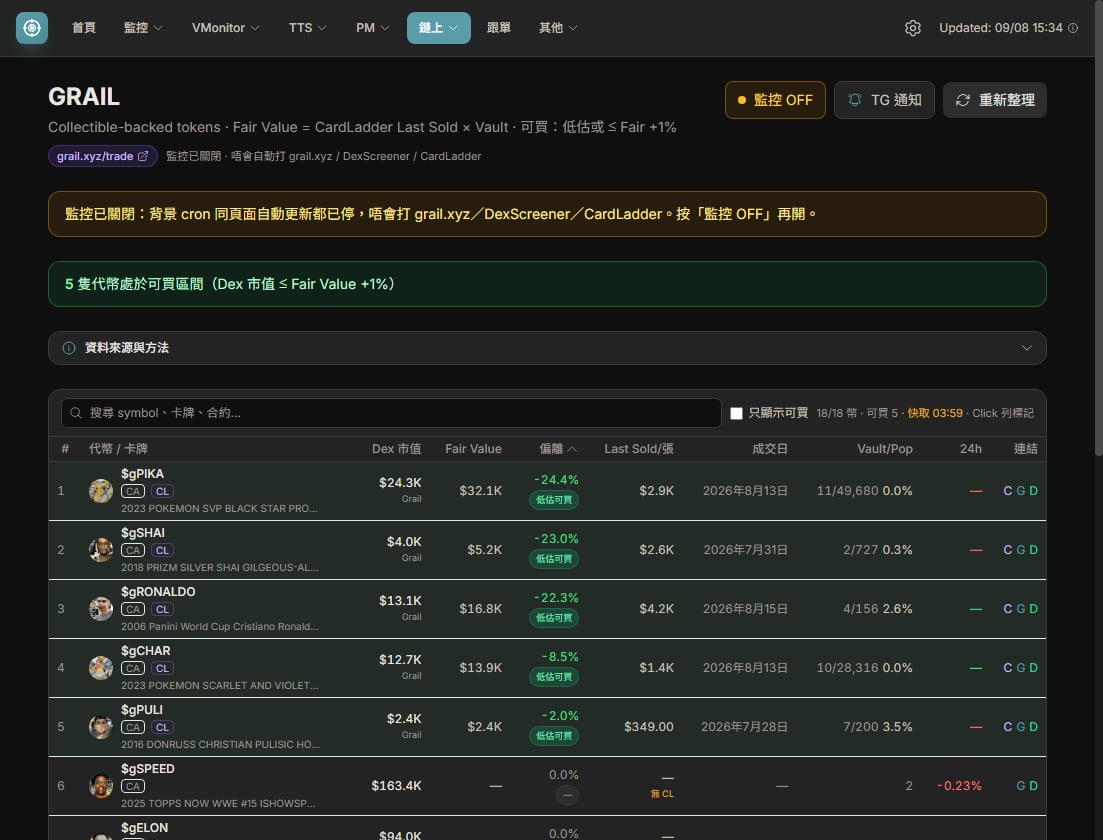Viewport: 1103px width, 840px height.
Task: Expand the 資料來源與方法 section
Action: click(x=547, y=348)
